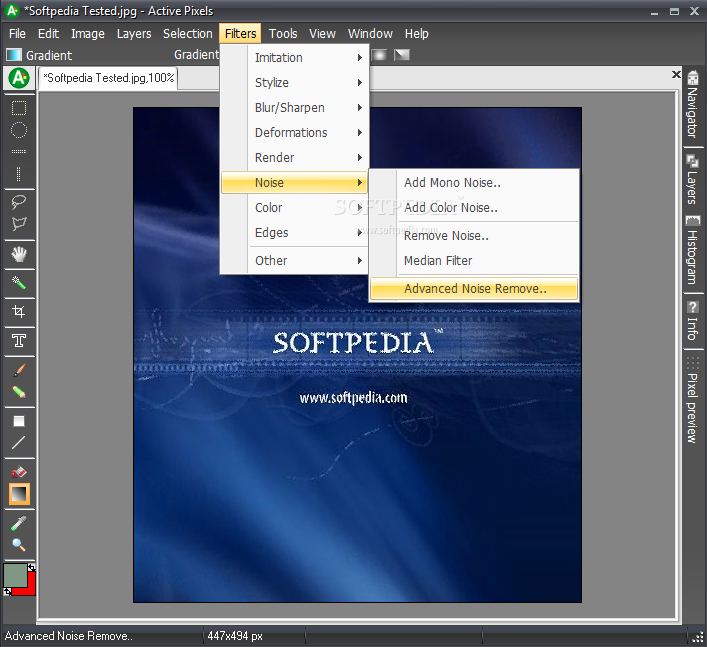Open the Navigator panel icon
The image size is (707, 647).
(693, 78)
